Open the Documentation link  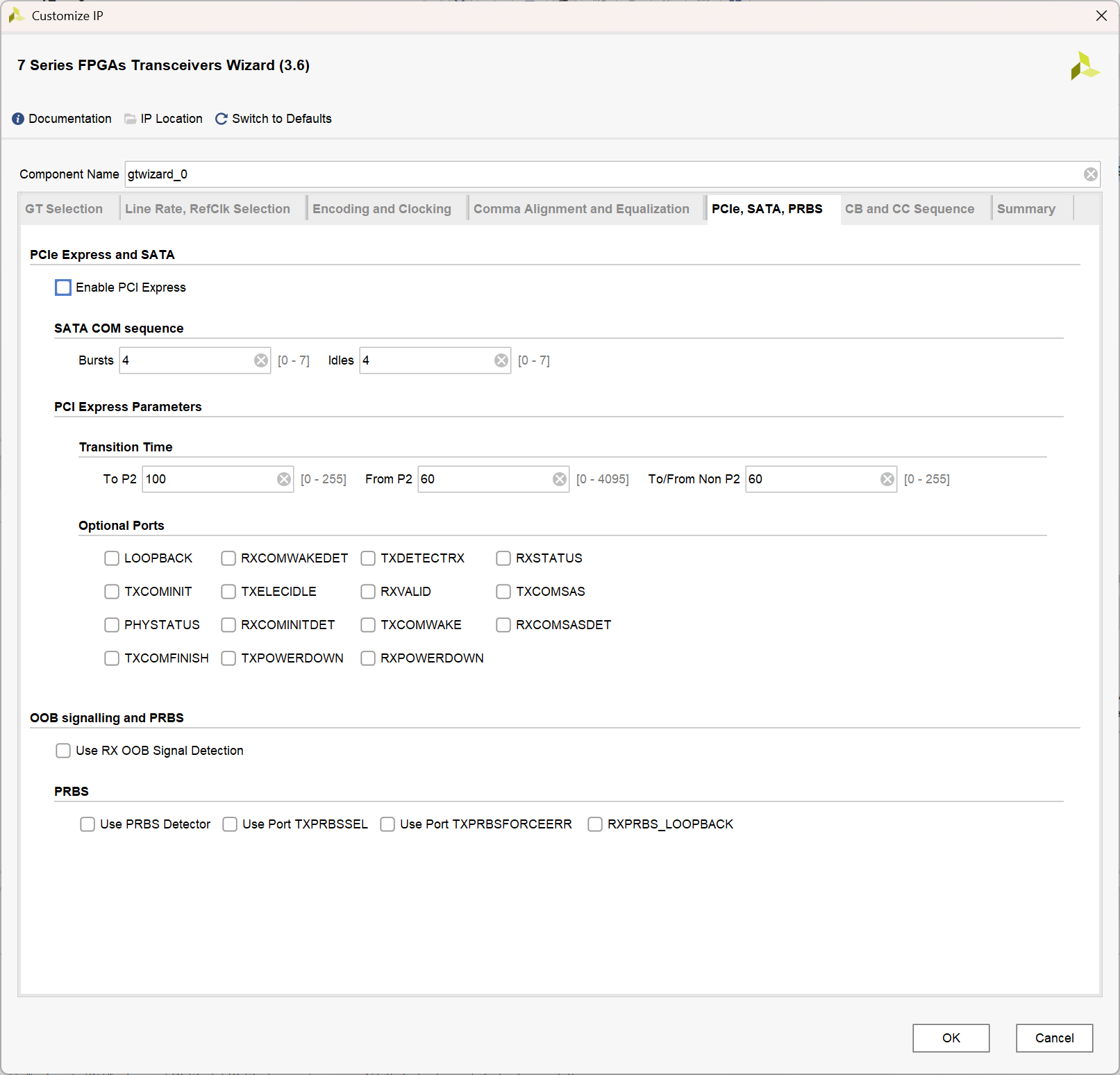[70, 119]
